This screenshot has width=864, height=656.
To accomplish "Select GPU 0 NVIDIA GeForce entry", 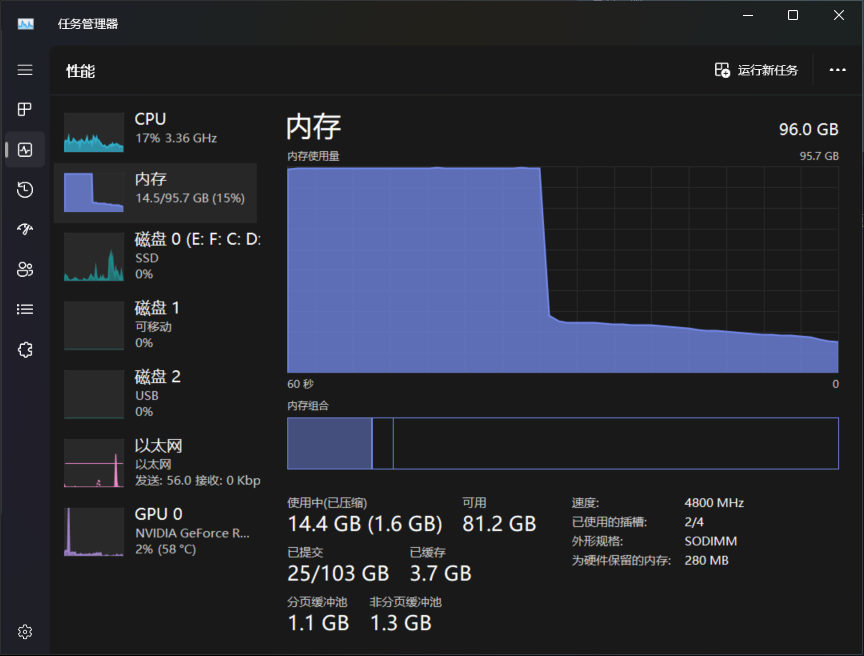I will pos(155,531).
